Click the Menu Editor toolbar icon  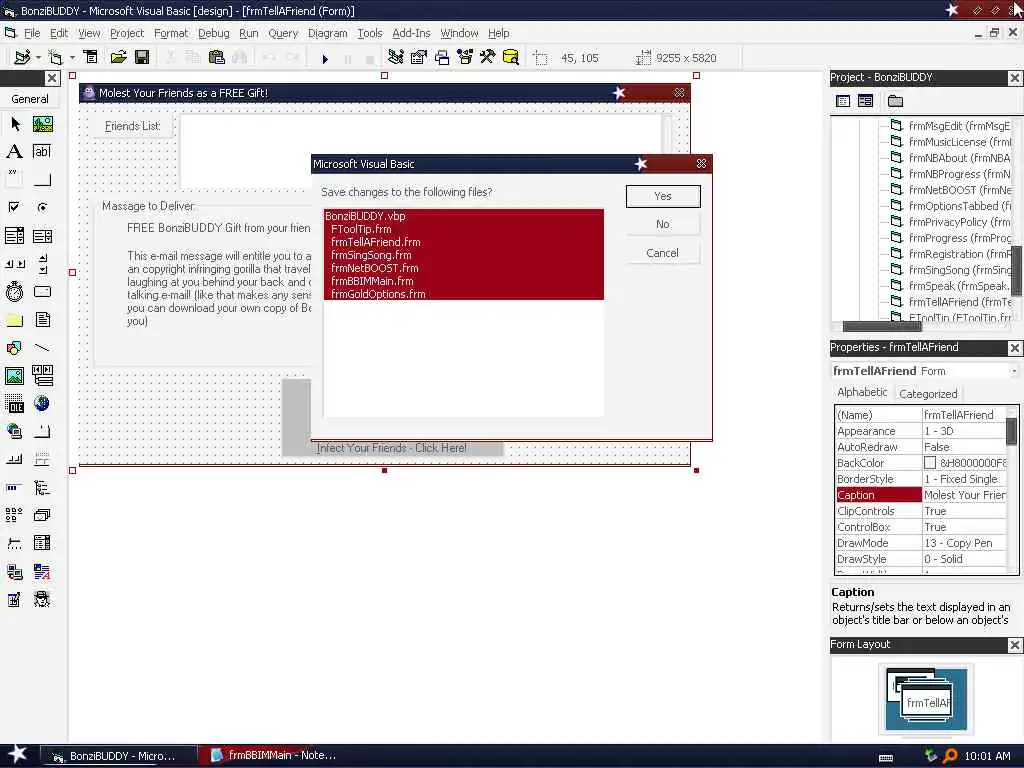pyautogui.click(x=91, y=57)
